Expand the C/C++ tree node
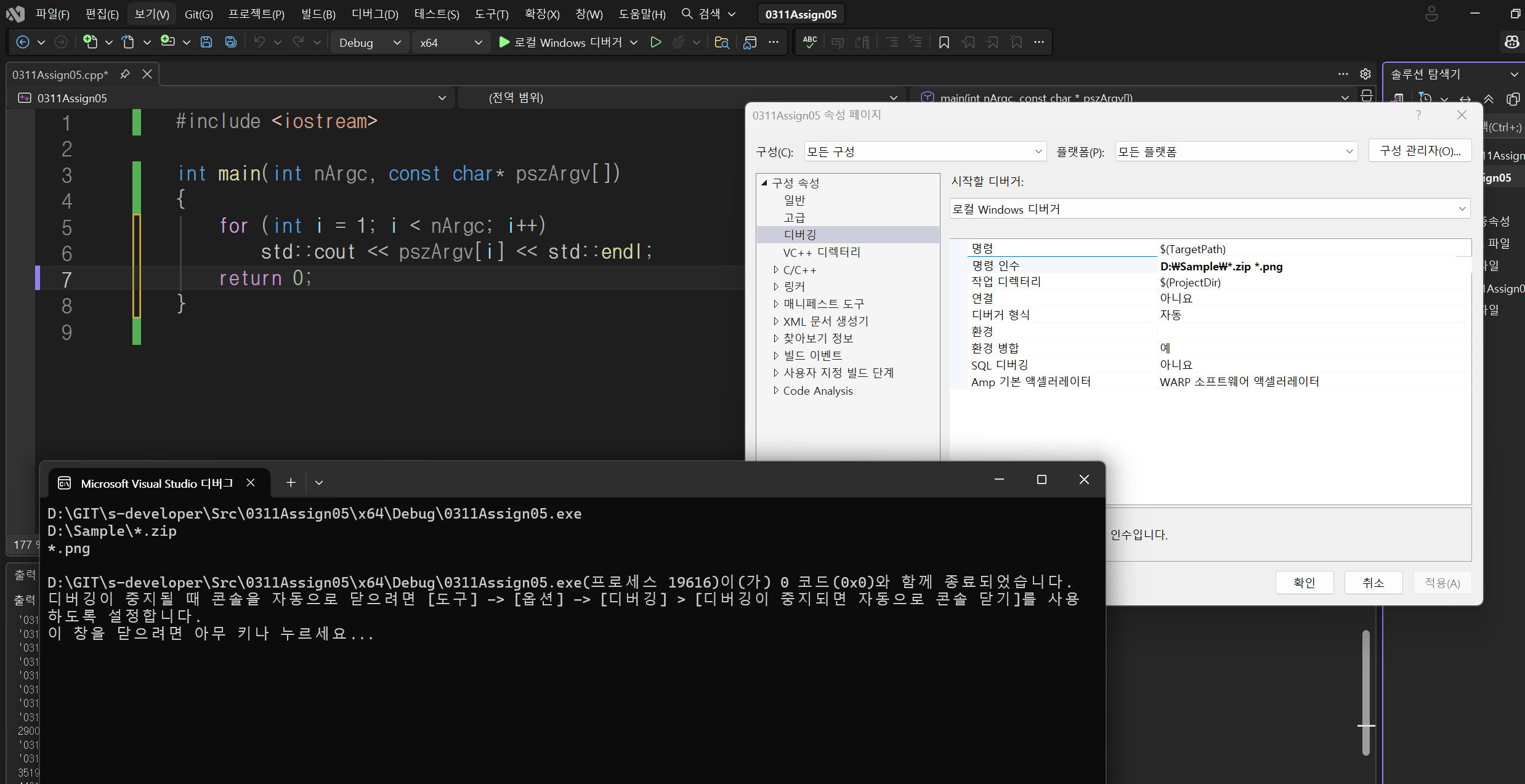The width and height of the screenshot is (1525, 784). tap(776, 270)
